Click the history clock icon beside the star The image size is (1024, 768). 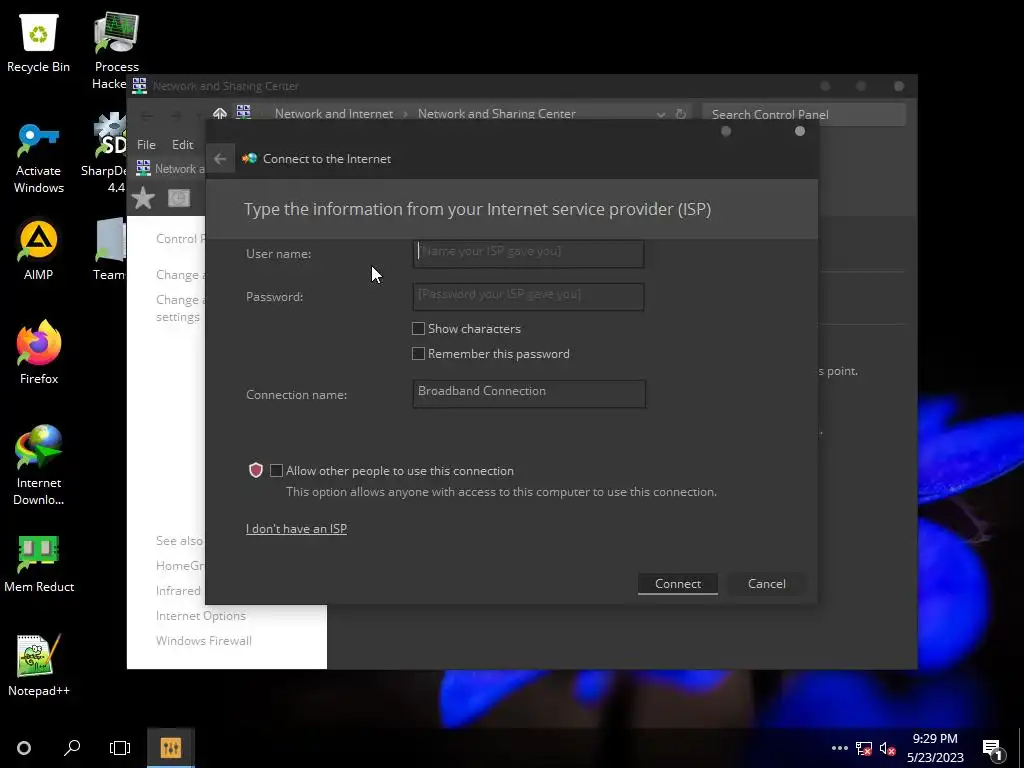point(178,198)
